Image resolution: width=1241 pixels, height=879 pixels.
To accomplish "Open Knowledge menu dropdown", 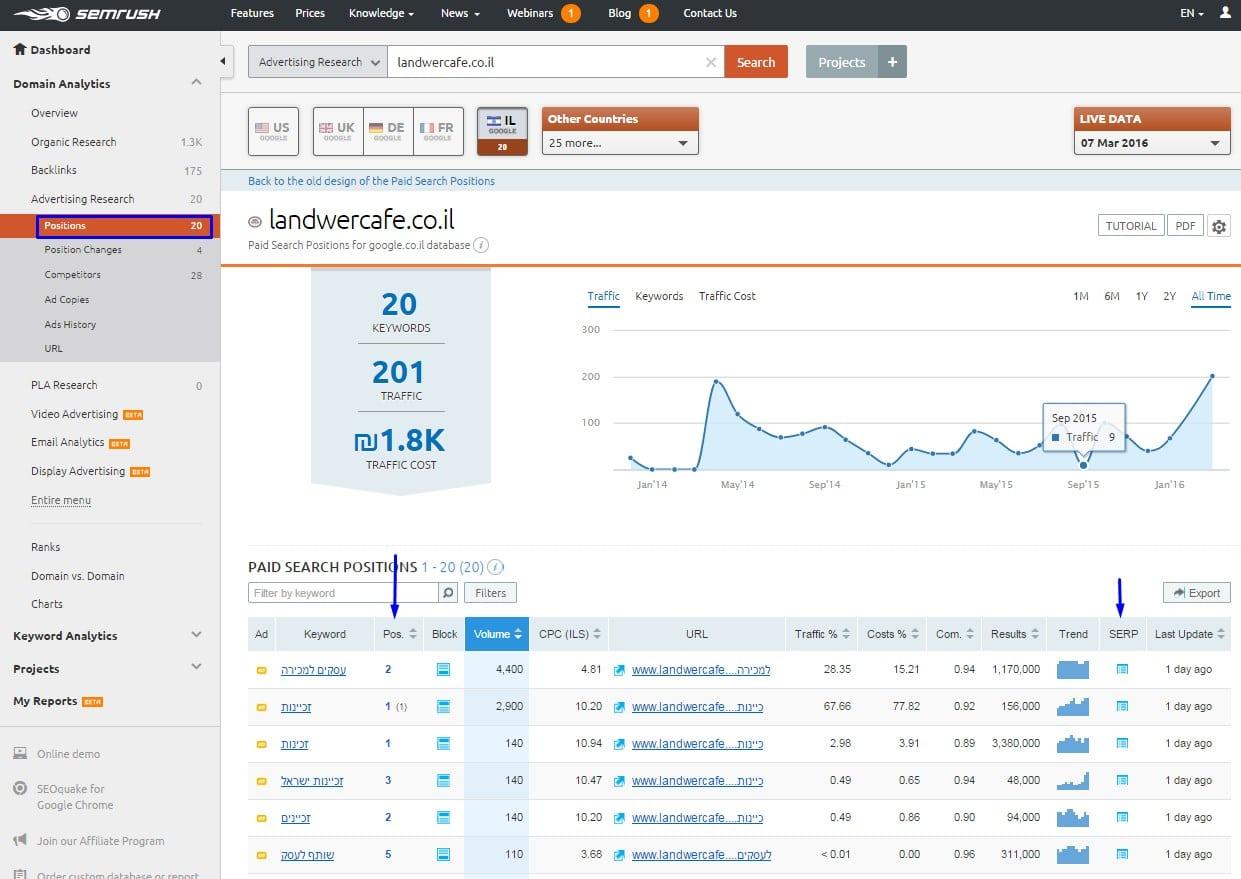I will coord(382,13).
